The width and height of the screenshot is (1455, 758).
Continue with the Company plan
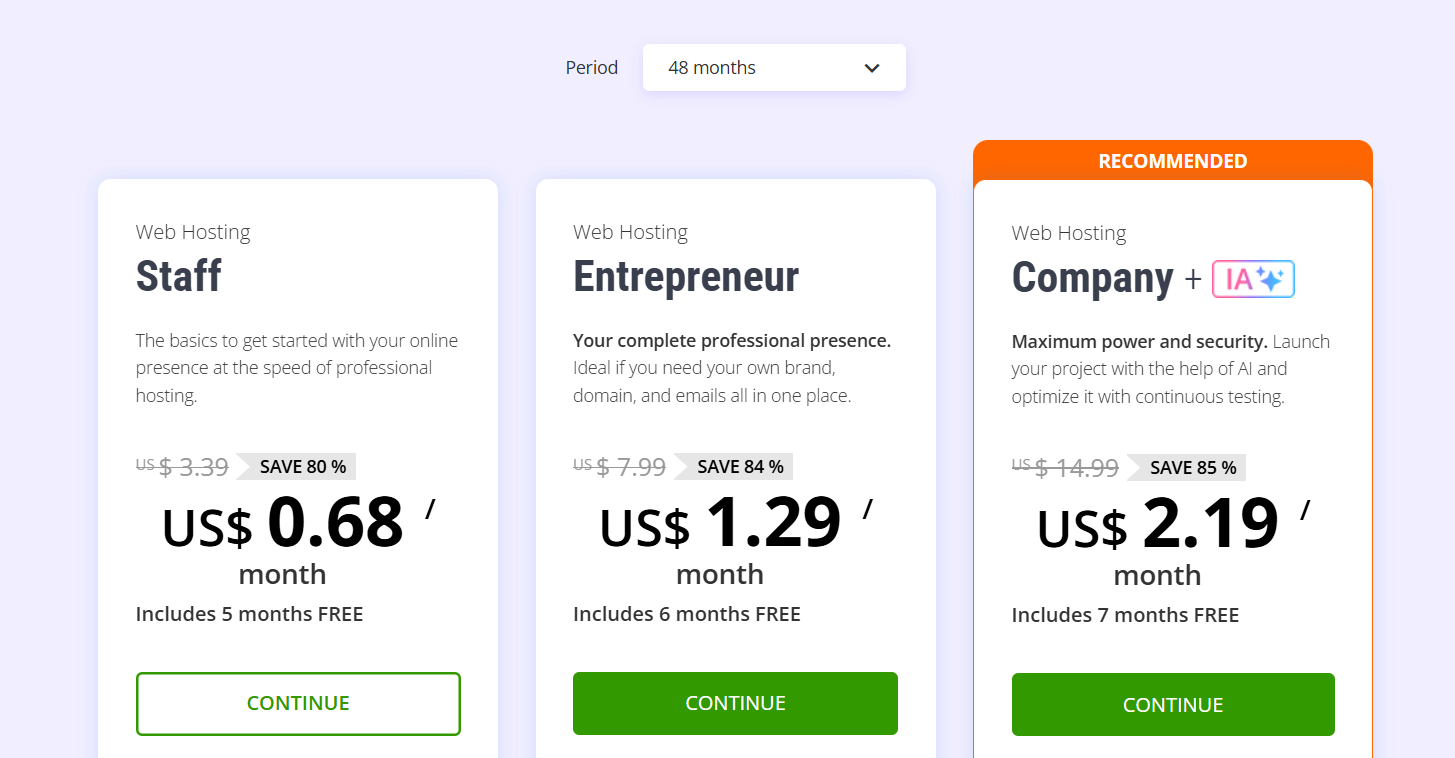(x=1173, y=705)
